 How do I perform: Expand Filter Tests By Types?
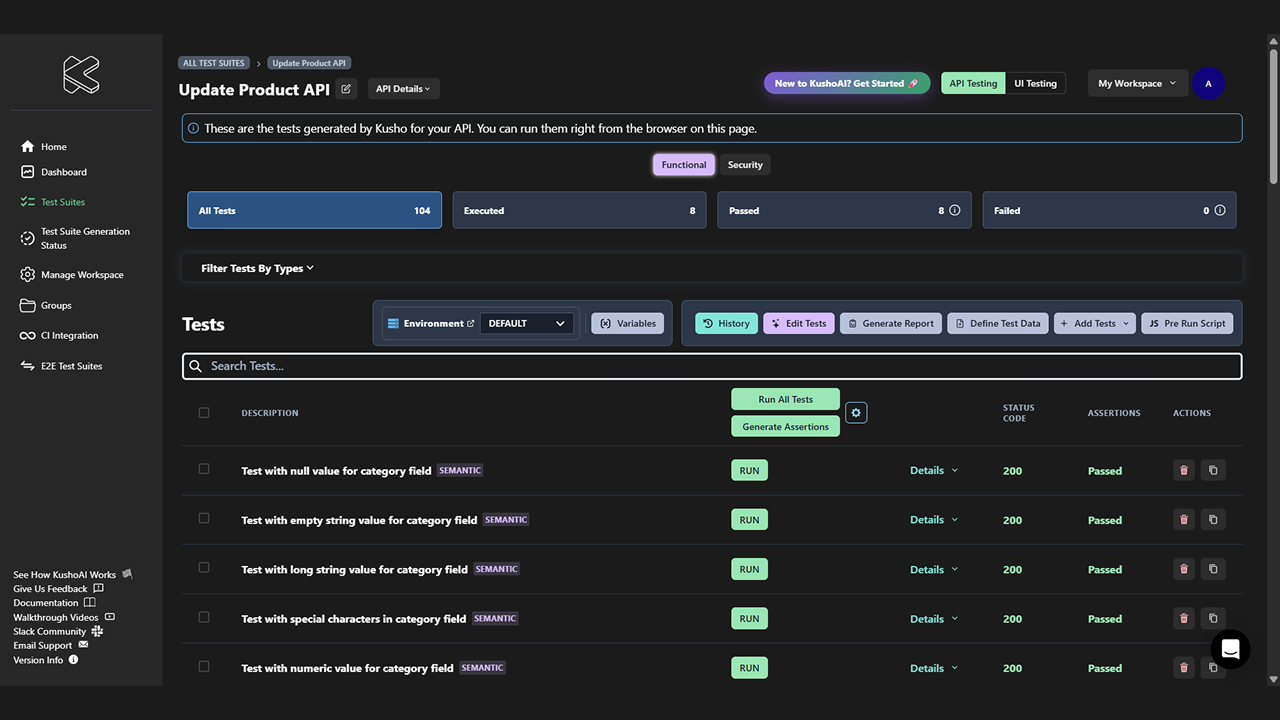click(x=257, y=268)
